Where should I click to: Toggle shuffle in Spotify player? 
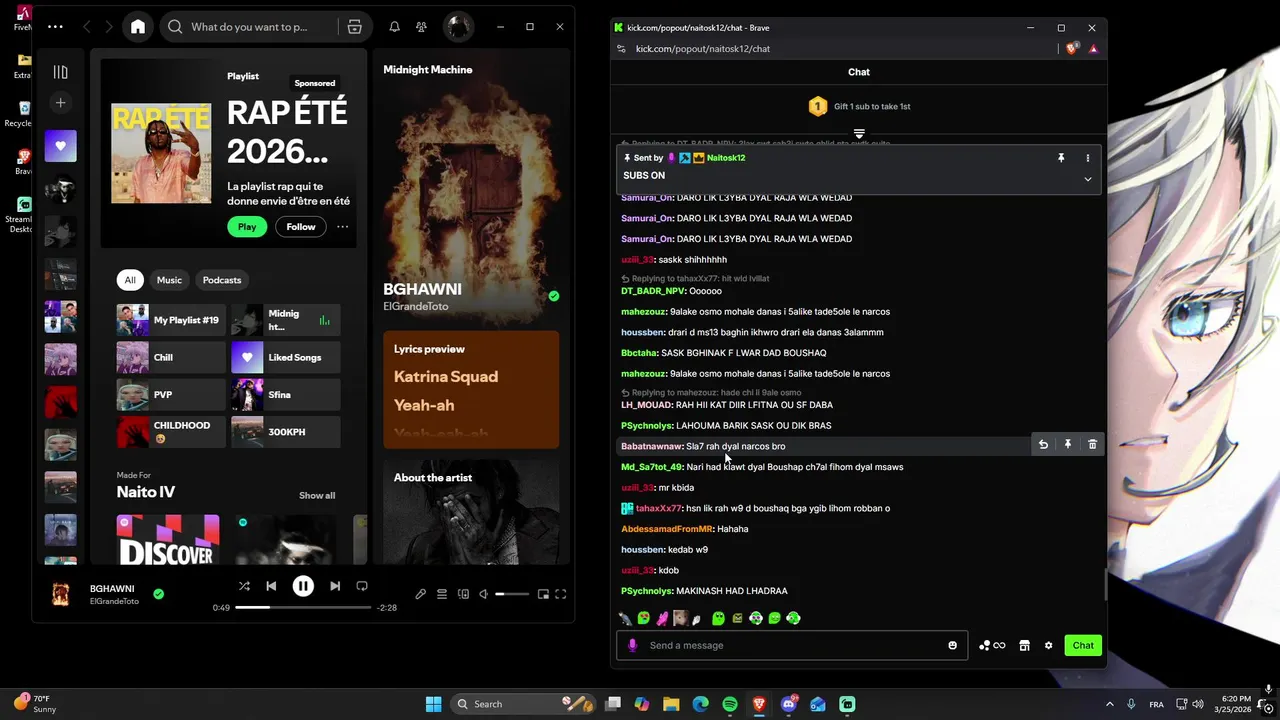244,586
